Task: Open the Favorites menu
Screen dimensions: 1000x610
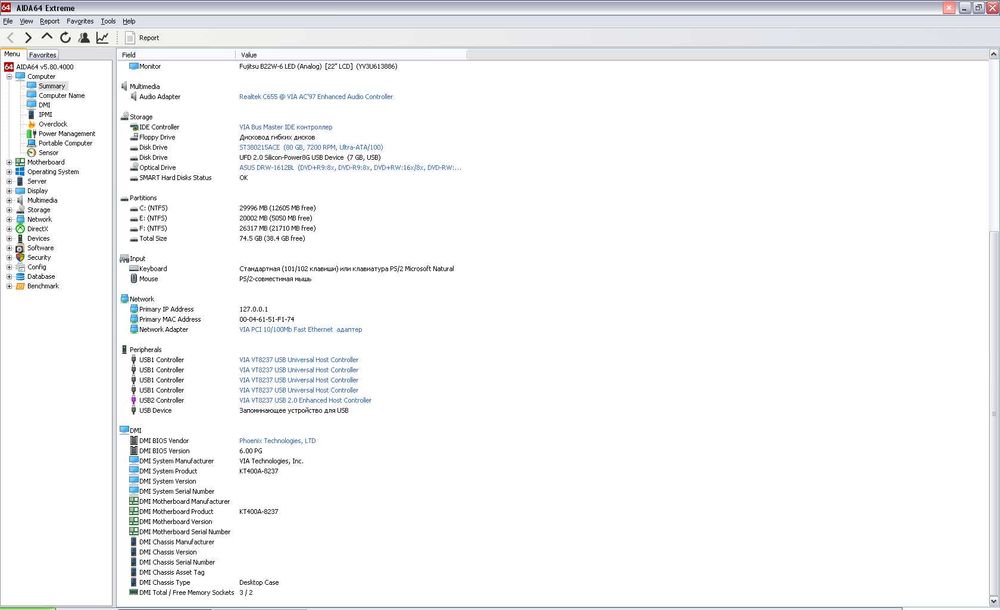Action: pos(80,21)
